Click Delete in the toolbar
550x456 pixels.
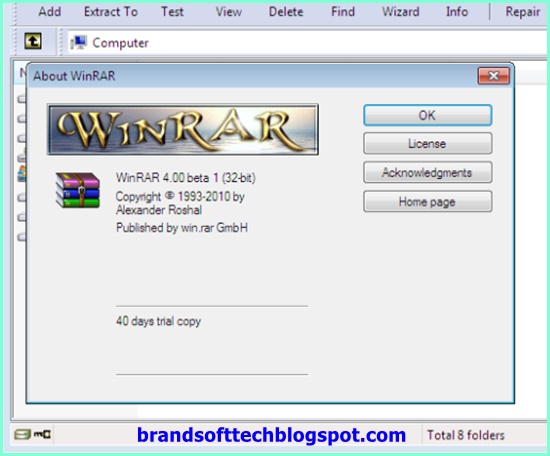pos(286,12)
